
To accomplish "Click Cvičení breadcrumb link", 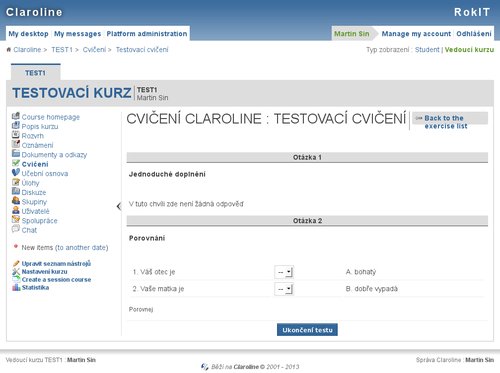I will coord(94,50).
